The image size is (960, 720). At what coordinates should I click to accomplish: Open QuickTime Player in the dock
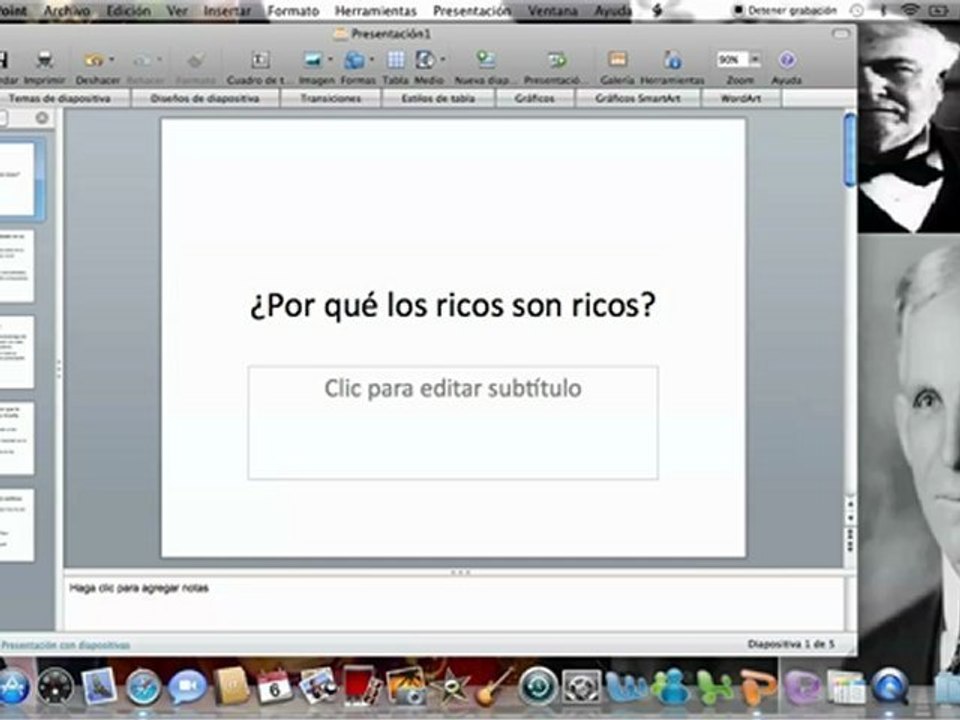[890, 687]
